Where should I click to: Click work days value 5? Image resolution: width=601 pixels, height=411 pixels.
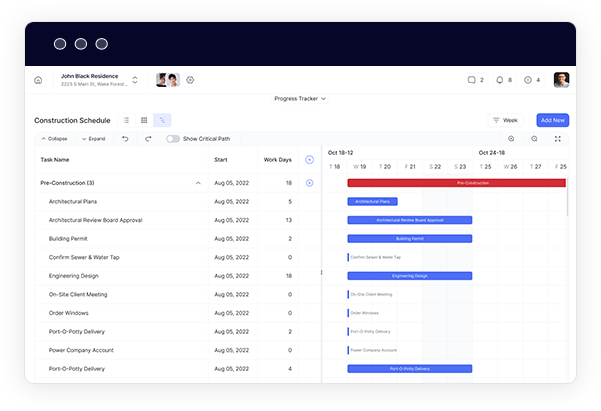pyautogui.click(x=290, y=202)
